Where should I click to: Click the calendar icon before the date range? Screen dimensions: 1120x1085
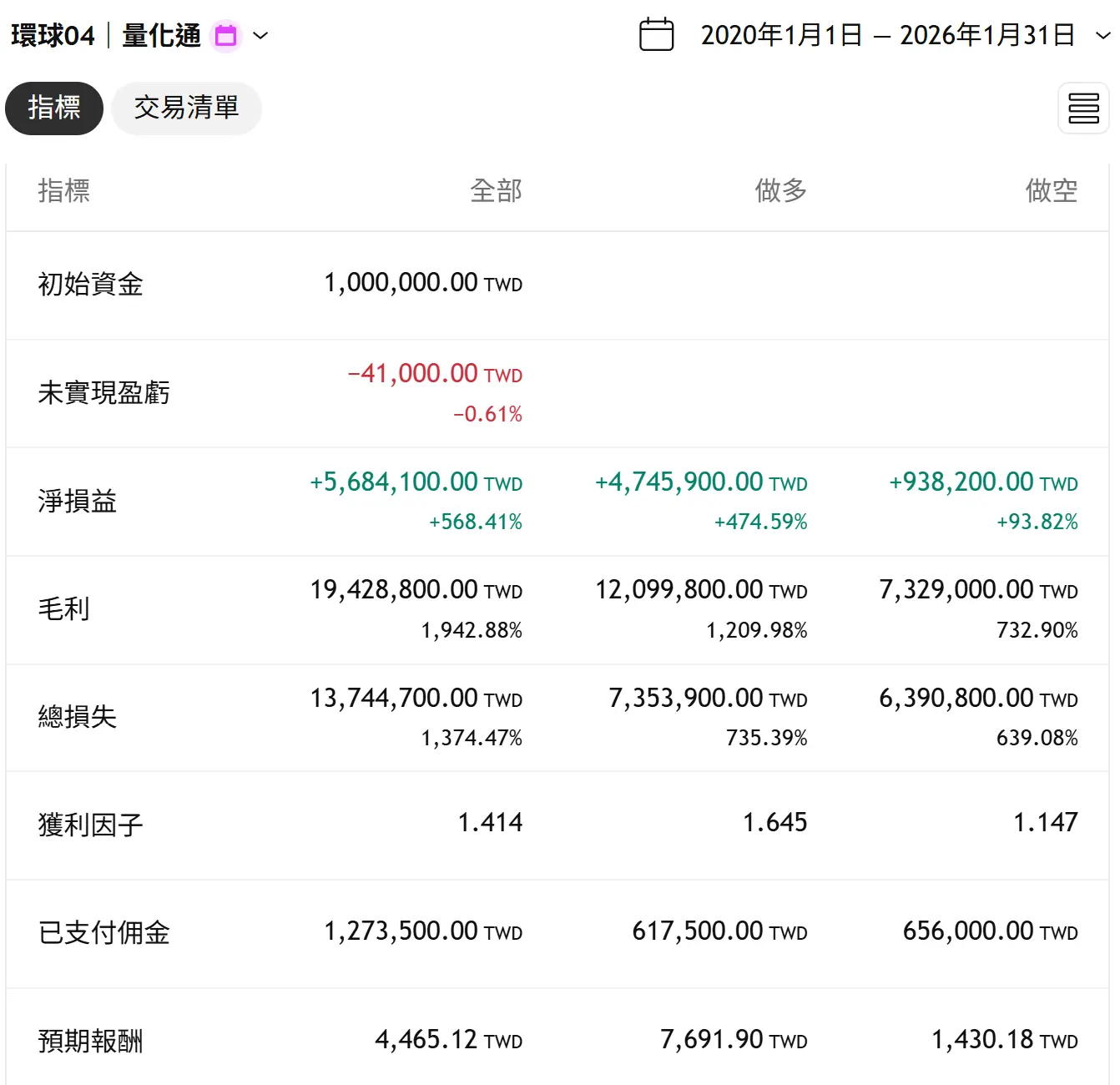[x=656, y=35]
